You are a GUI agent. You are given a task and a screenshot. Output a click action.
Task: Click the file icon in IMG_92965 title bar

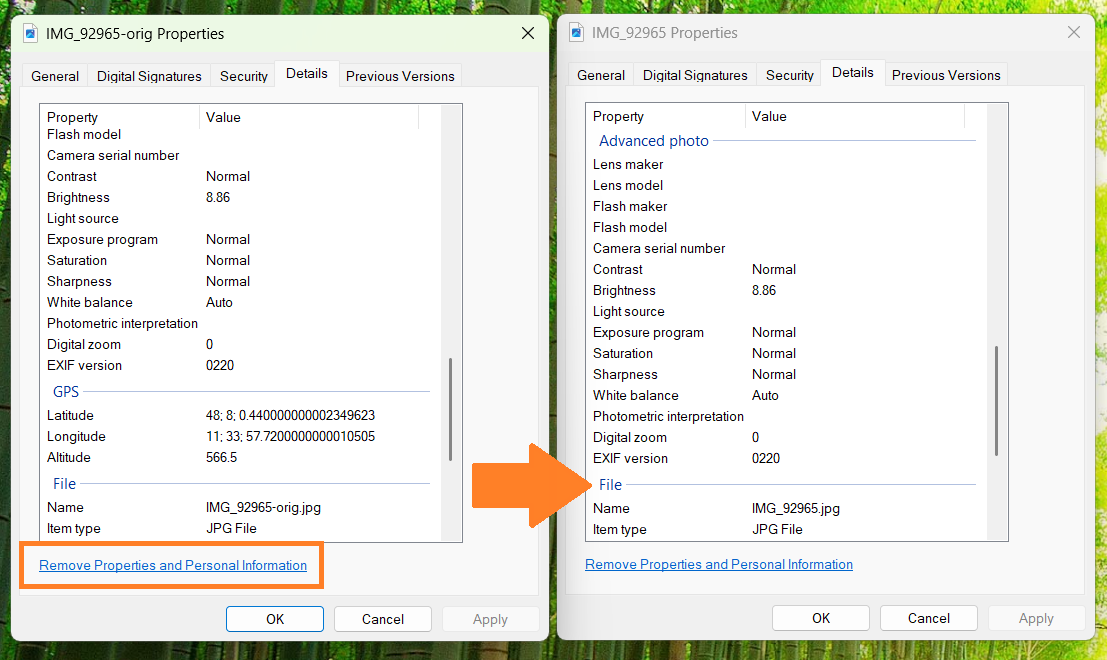pyautogui.click(x=575, y=32)
